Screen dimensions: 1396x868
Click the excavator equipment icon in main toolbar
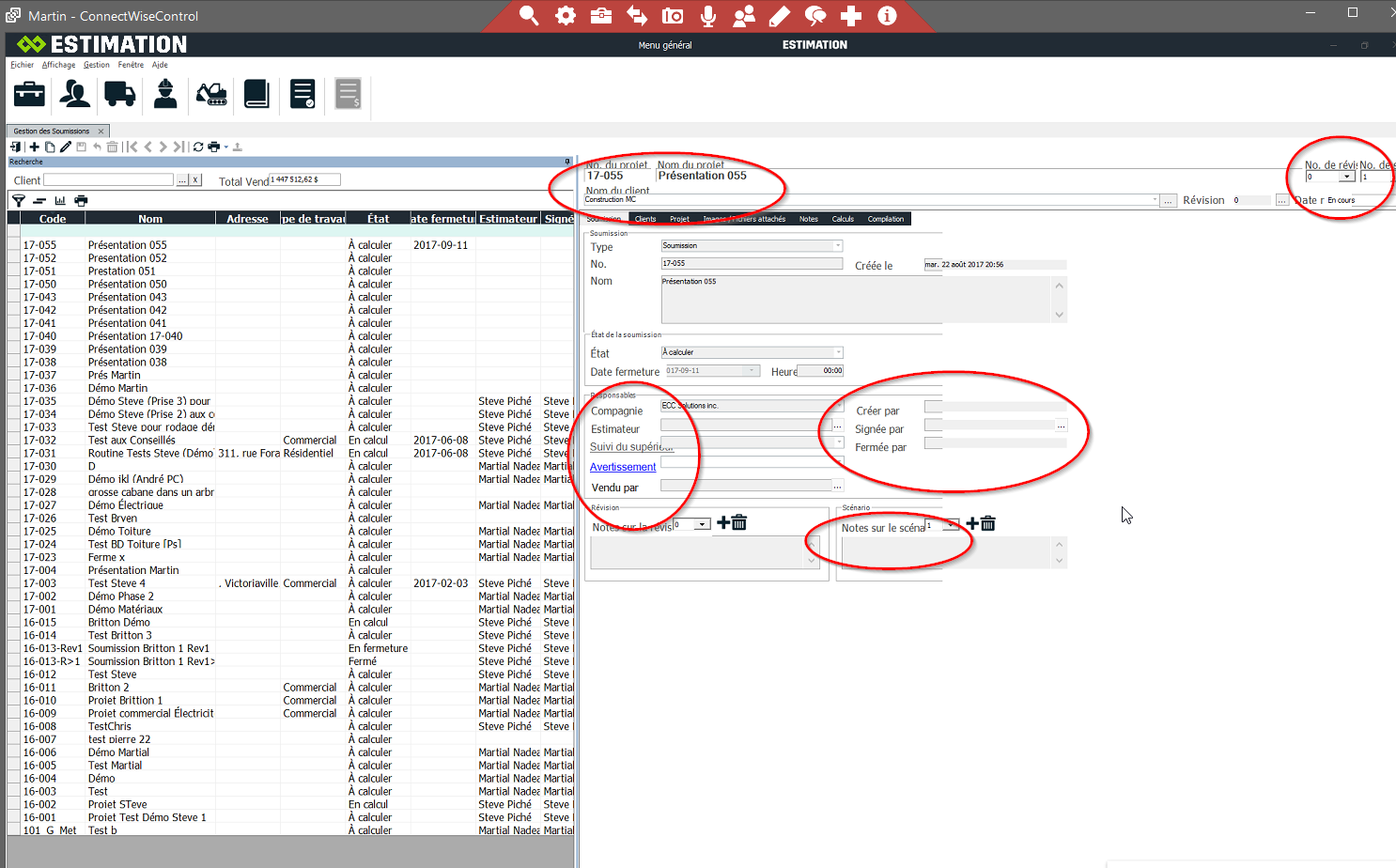pyautogui.click(x=211, y=94)
